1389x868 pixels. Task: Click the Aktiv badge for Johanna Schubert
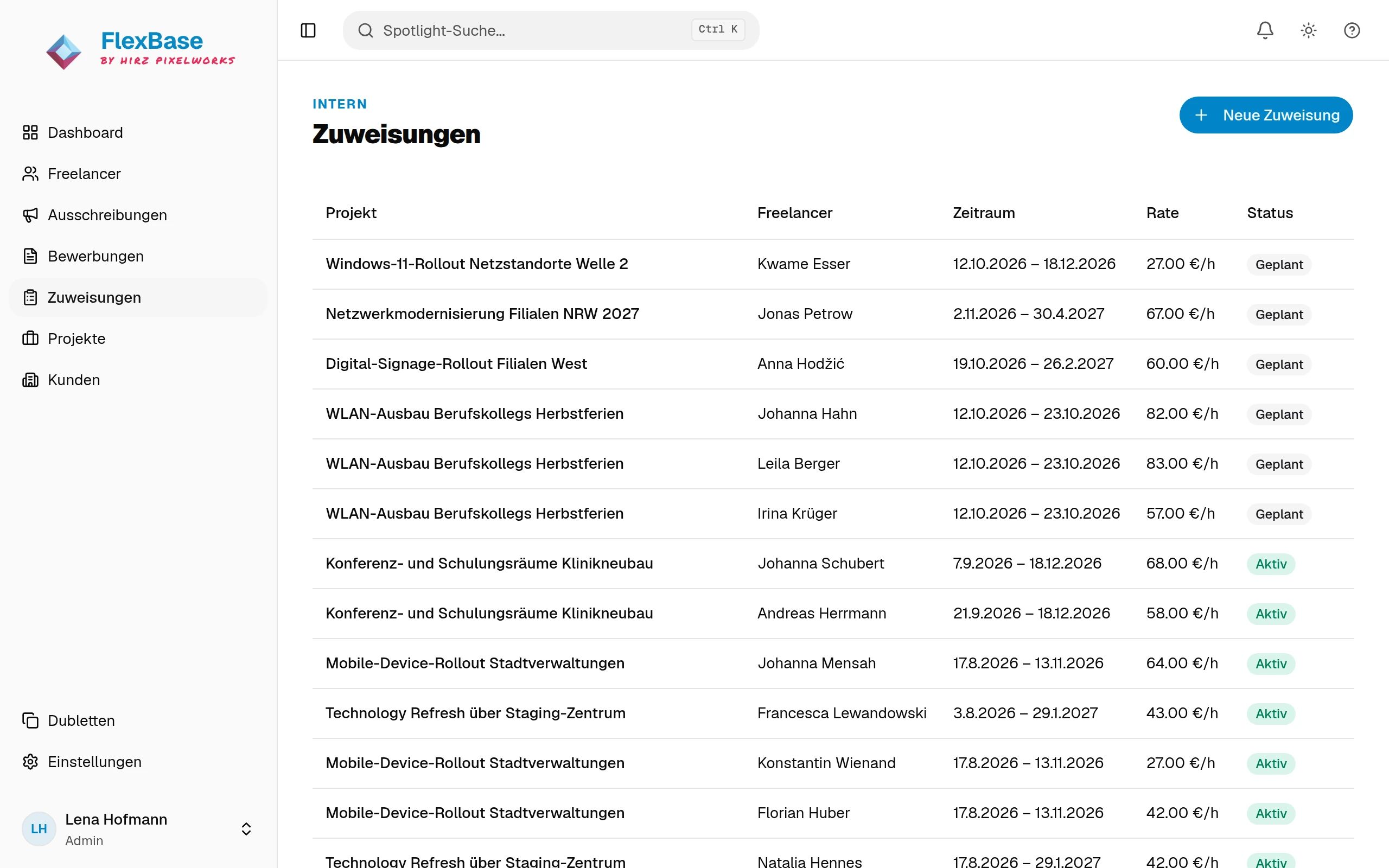tap(1271, 564)
